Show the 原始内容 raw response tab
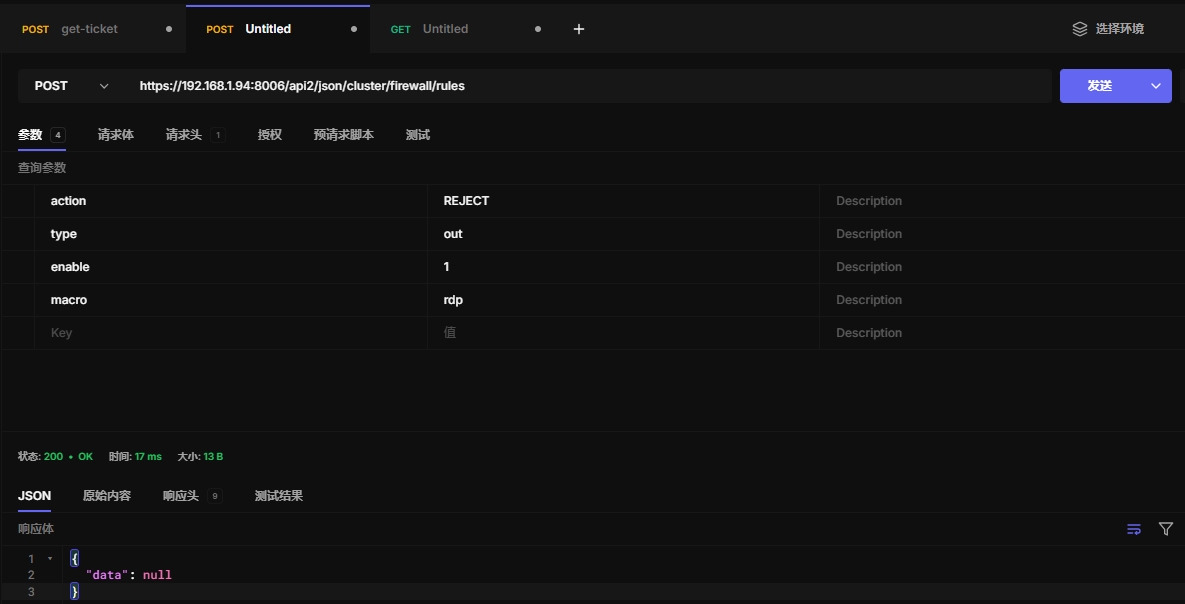The width and height of the screenshot is (1185, 604). click(x=106, y=496)
